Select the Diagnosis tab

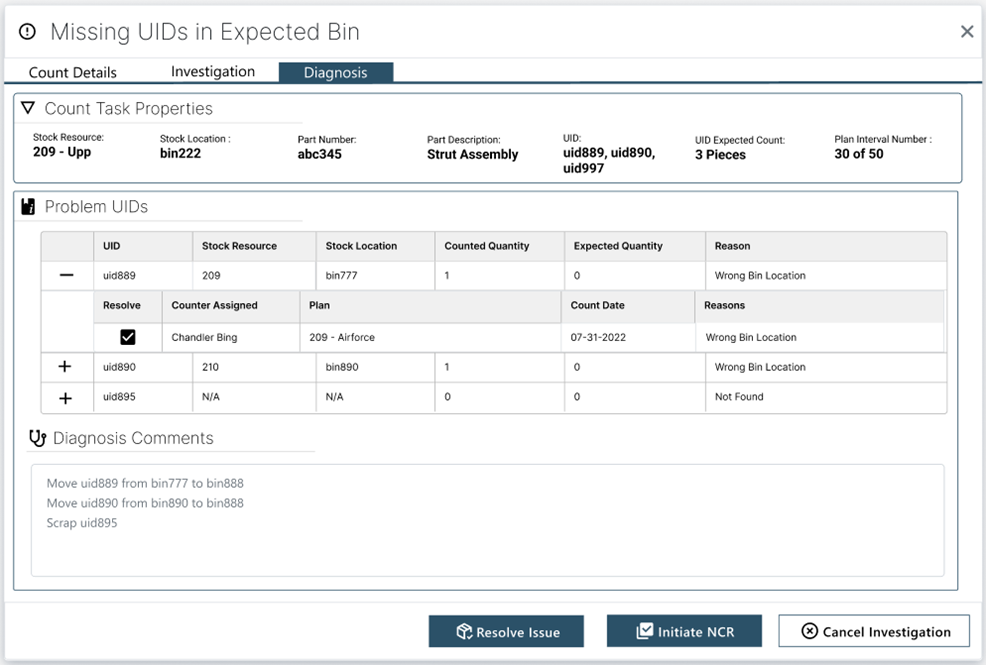tap(337, 71)
